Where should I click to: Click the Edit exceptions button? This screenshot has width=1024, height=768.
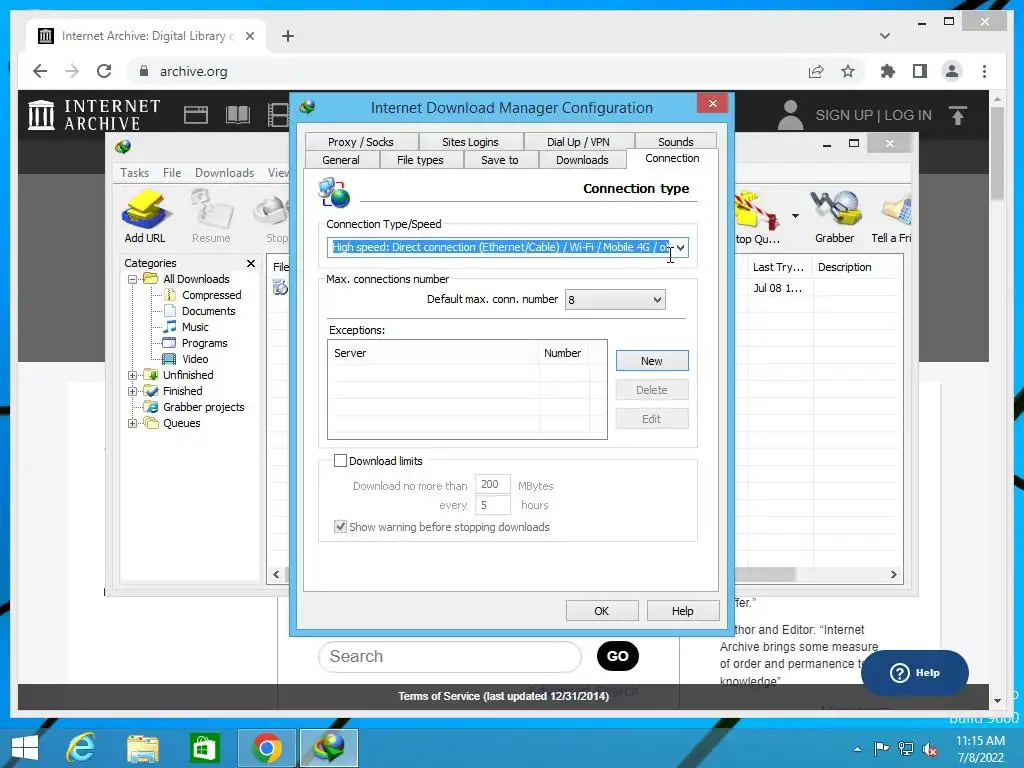(652, 419)
